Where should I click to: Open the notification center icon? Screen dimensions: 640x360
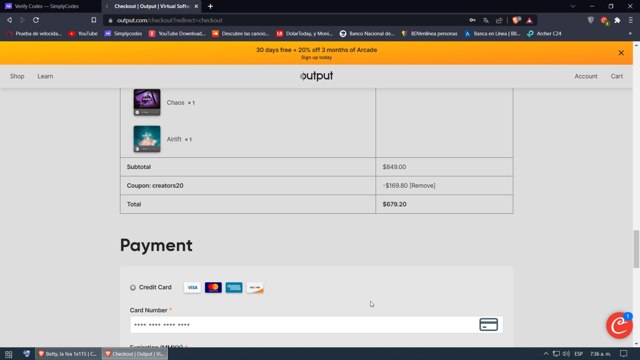pos(623,354)
